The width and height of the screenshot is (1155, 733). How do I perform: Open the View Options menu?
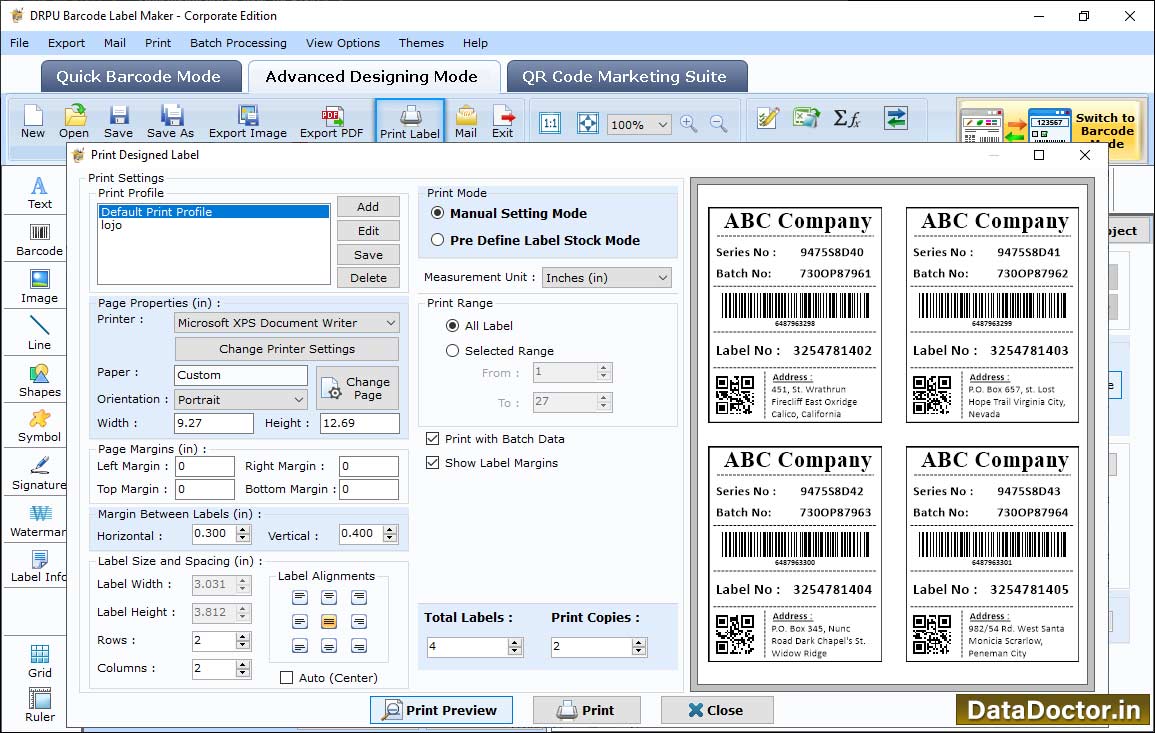pyautogui.click(x=343, y=43)
